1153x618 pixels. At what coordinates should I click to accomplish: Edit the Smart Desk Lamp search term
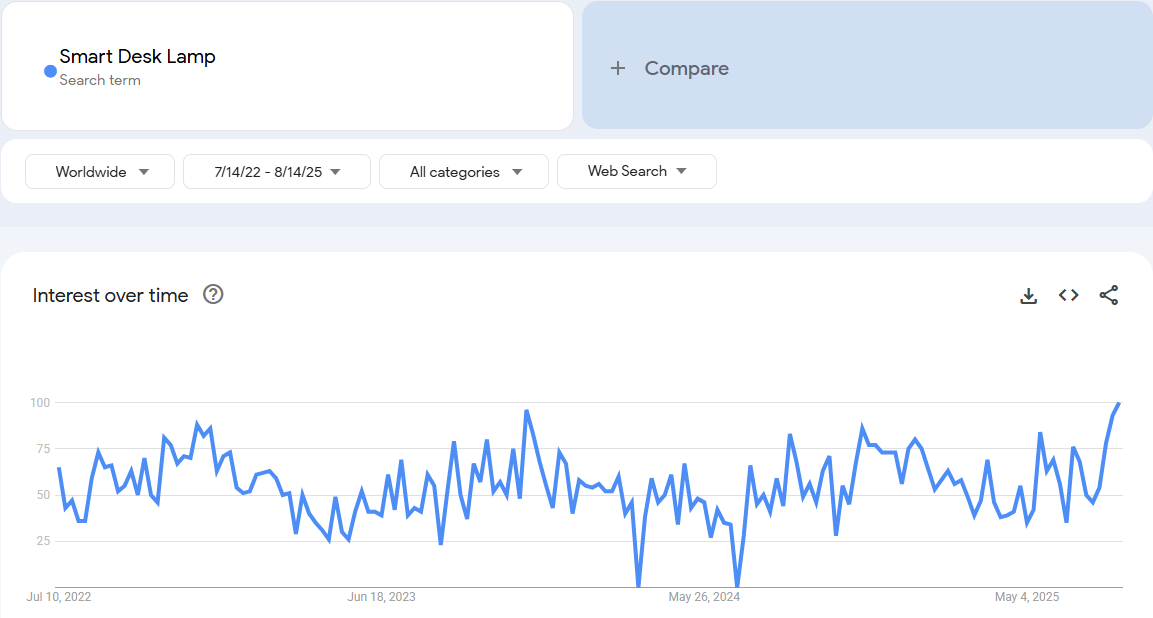(x=137, y=57)
